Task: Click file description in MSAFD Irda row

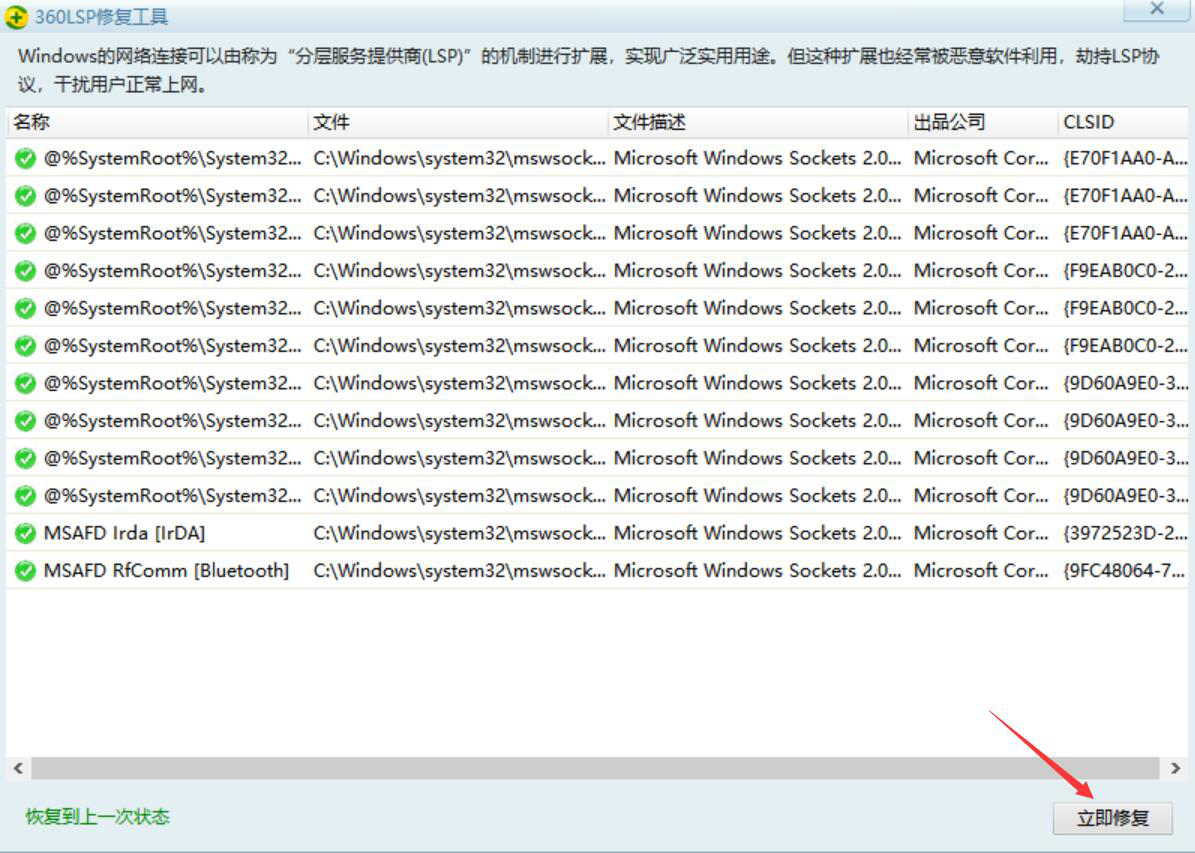Action: pyautogui.click(x=758, y=533)
